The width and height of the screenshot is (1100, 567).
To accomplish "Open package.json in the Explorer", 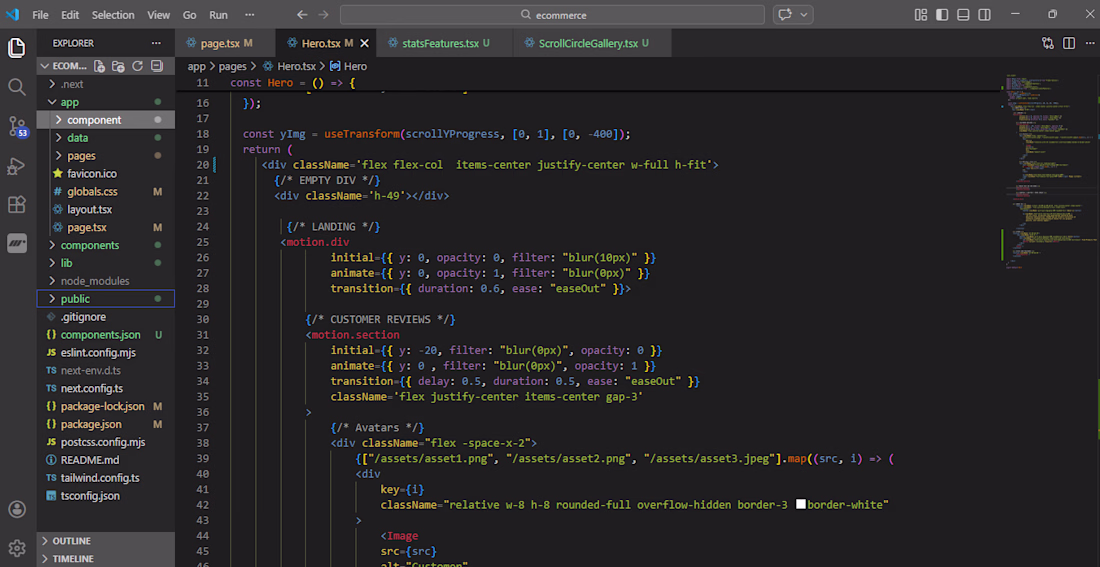I will pos(91,424).
